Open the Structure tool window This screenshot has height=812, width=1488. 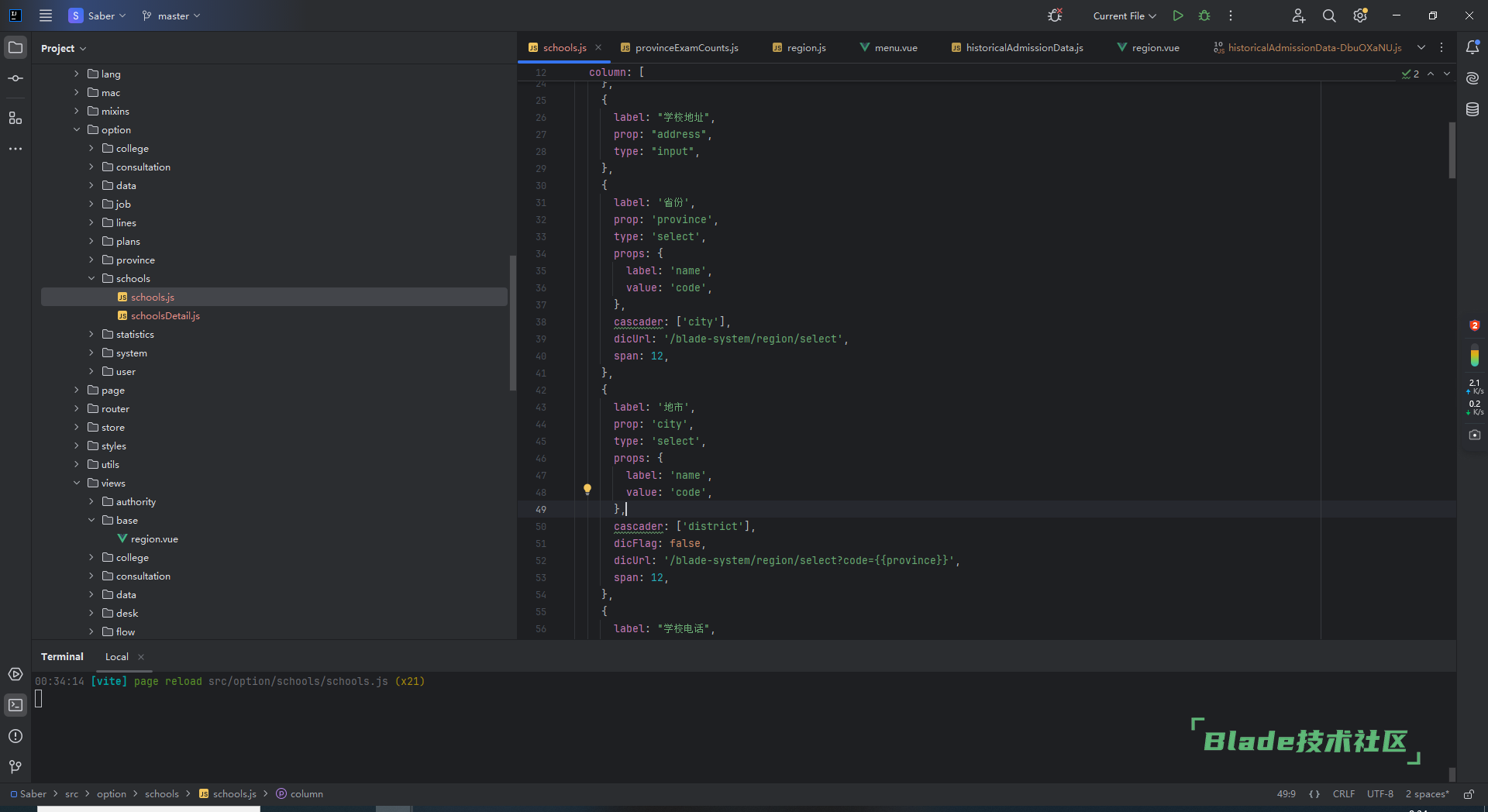point(15,118)
